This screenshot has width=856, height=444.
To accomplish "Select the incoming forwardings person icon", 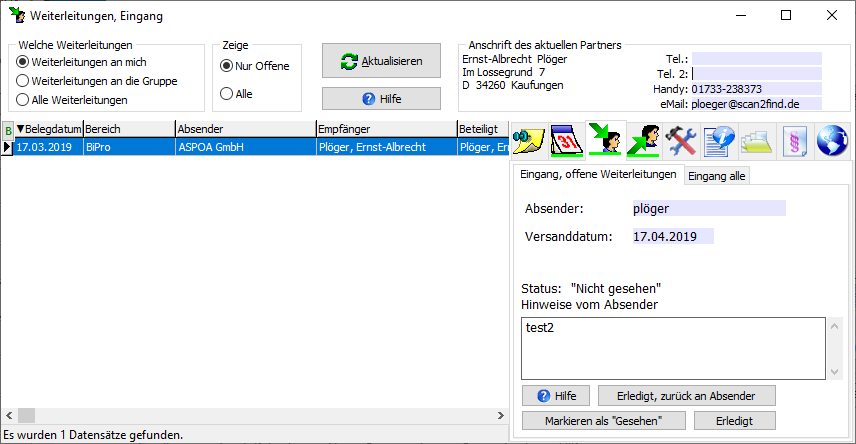I will tap(605, 140).
